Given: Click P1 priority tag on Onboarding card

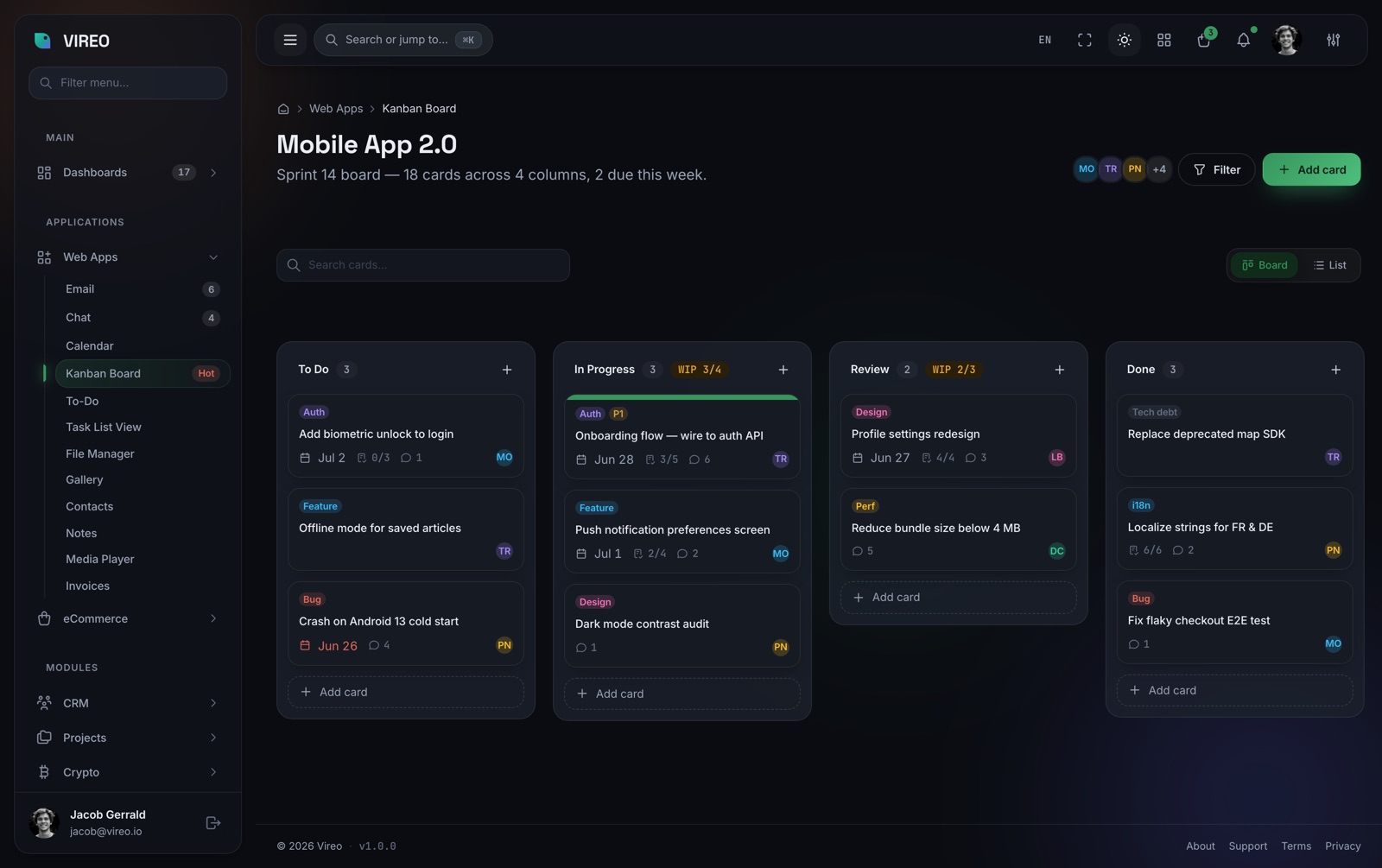Looking at the screenshot, I should point(618,415).
